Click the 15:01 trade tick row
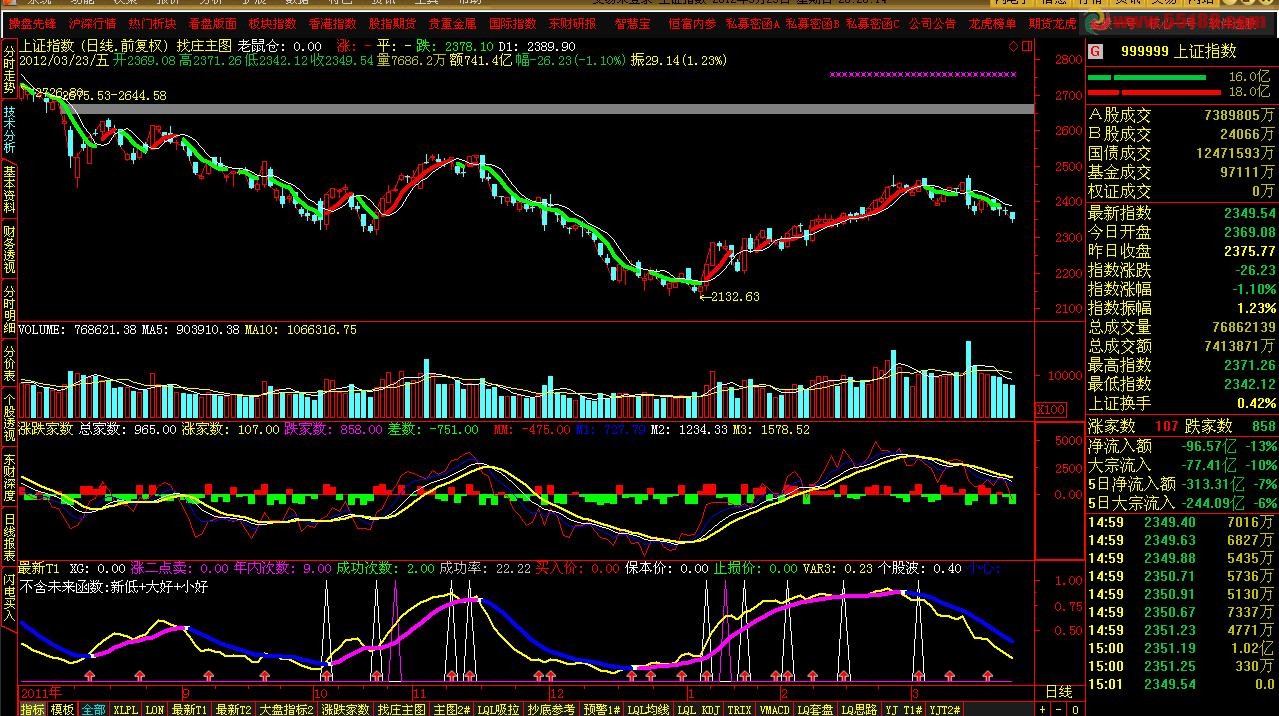The height and width of the screenshot is (716, 1279). coord(1182,684)
